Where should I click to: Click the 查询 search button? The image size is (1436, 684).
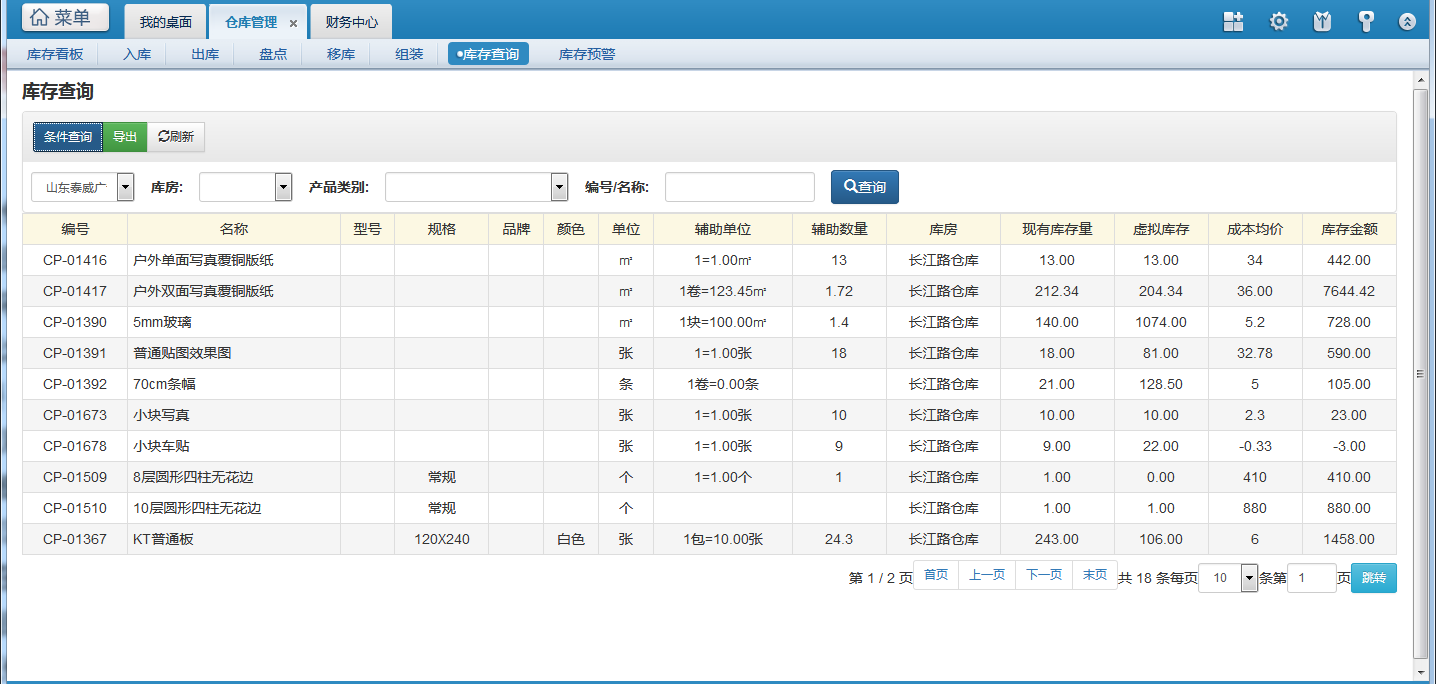[865, 187]
